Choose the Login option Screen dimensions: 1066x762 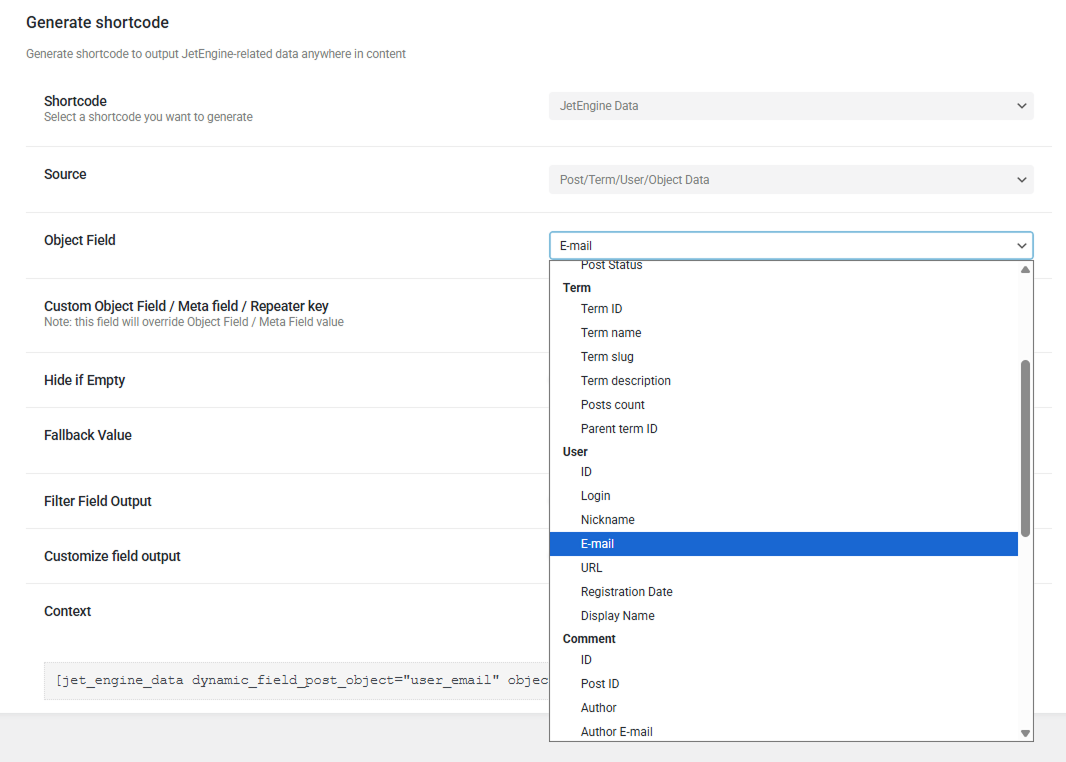(784, 496)
